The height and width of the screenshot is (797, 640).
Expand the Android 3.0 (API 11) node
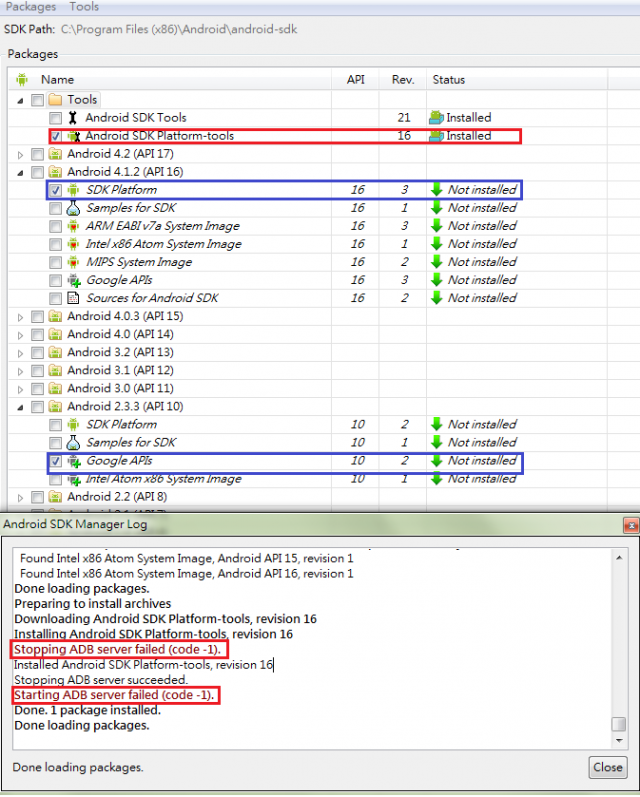coord(20,389)
